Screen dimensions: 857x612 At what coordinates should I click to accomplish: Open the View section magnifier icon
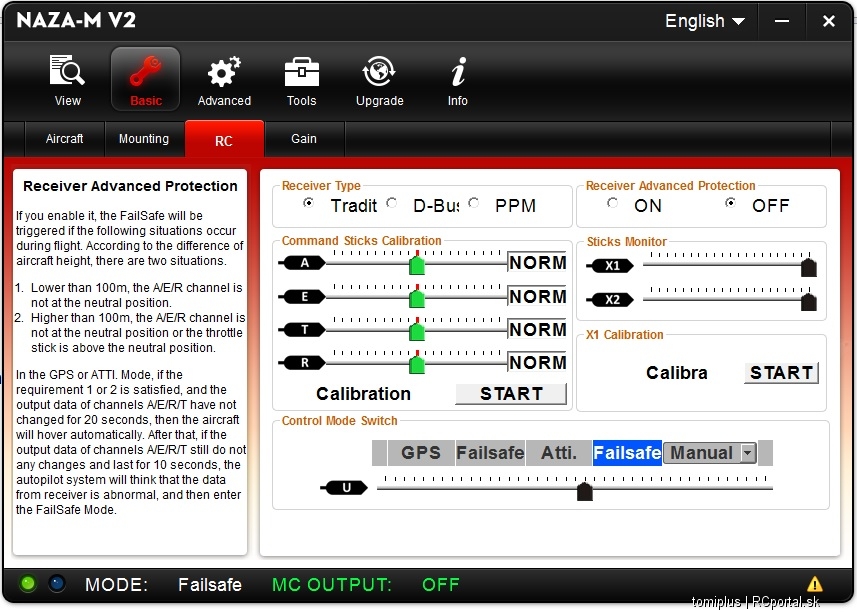point(67,71)
